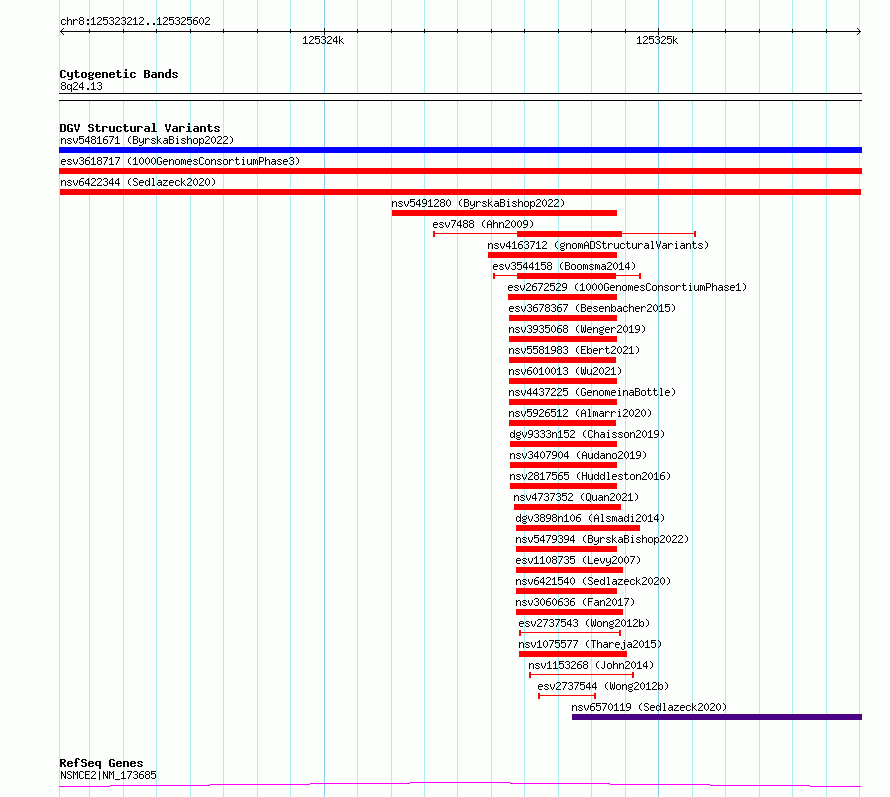Click esv1108735 (Levy2007) label
The image size is (890, 797).
[x=578, y=560]
